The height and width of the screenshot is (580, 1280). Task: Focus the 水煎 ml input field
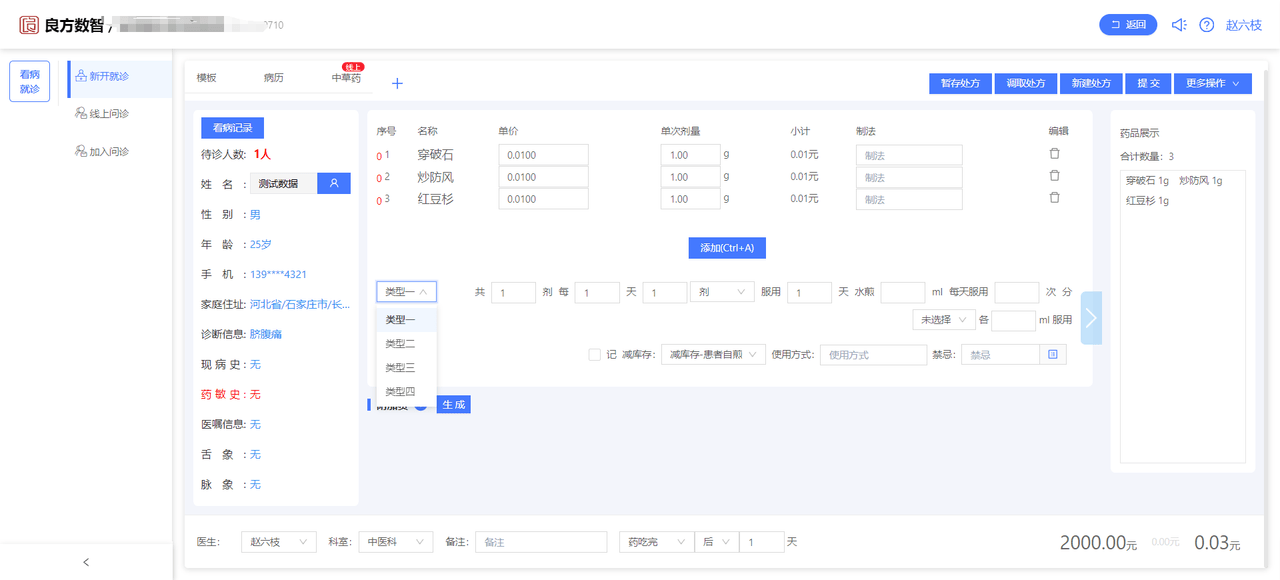click(903, 292)
